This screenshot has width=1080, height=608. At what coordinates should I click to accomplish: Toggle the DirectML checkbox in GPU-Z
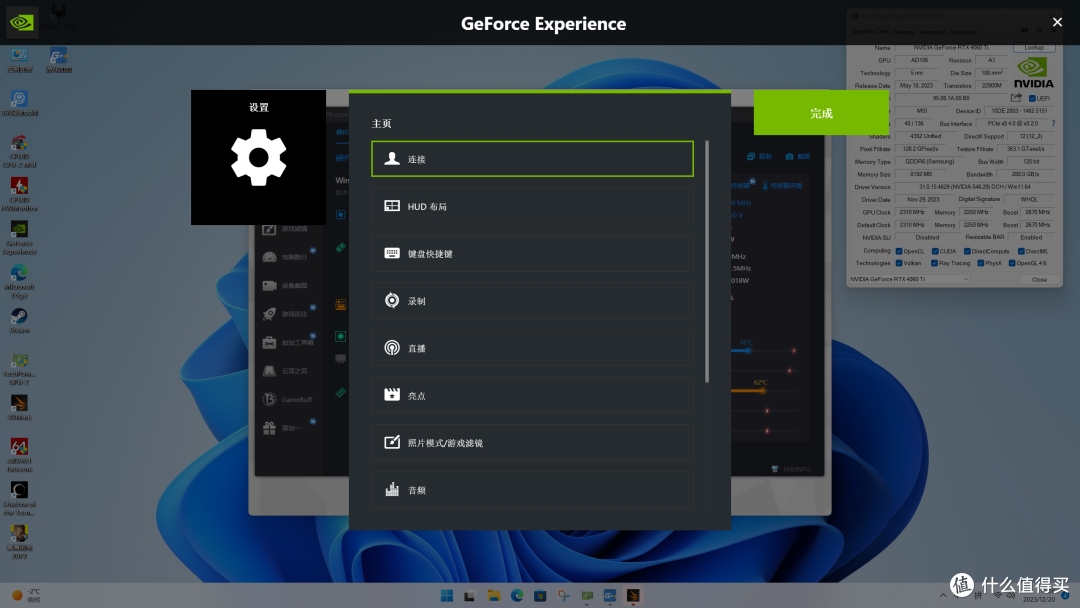coord(1021,251)
